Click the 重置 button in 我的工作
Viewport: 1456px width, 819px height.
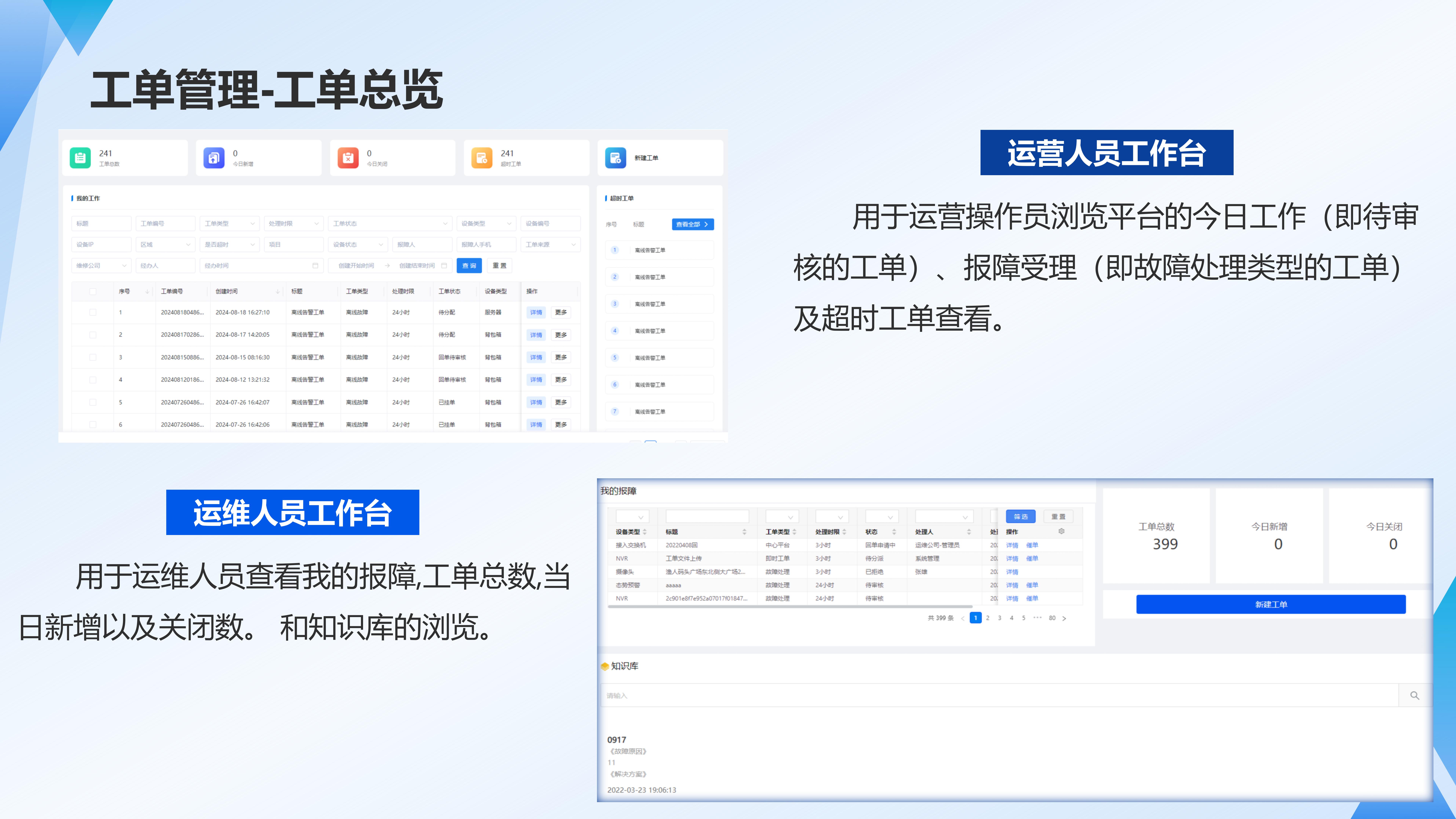click(x=500, y=266)
